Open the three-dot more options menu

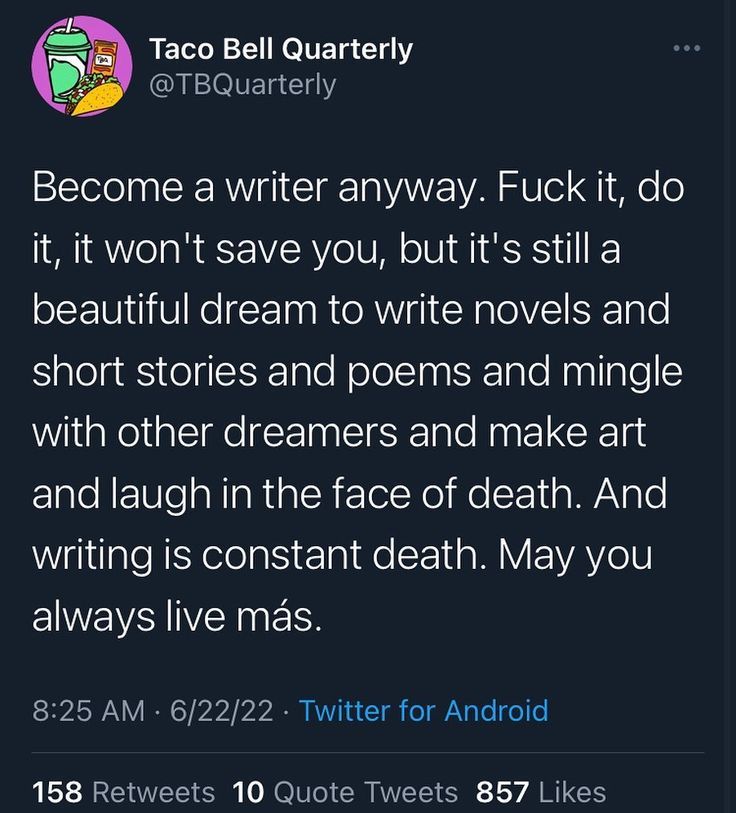tap(687, 49)
